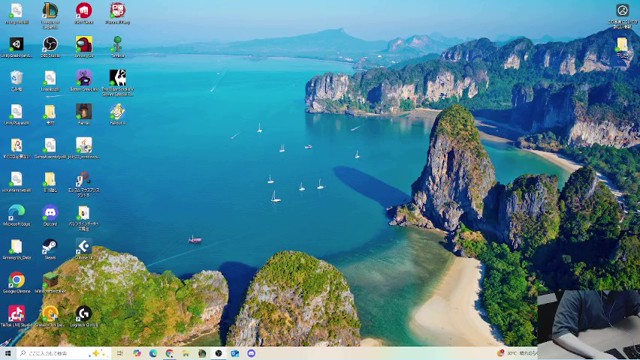The image size is (640, 360).
Task: Launch Steam from the desktop
Action: [50, 247]
